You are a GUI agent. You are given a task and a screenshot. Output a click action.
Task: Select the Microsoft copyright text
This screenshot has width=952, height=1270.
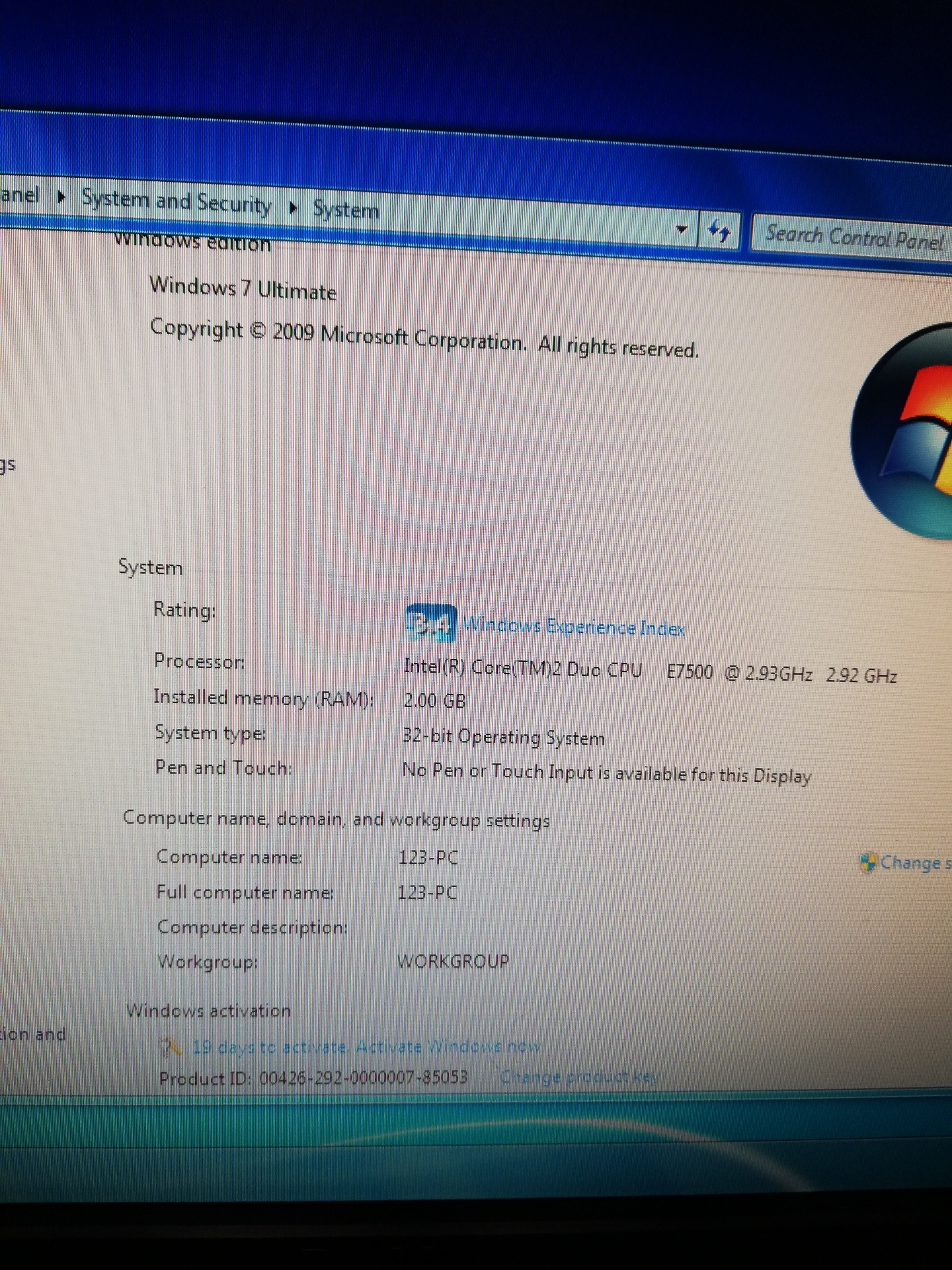[424, 337]
